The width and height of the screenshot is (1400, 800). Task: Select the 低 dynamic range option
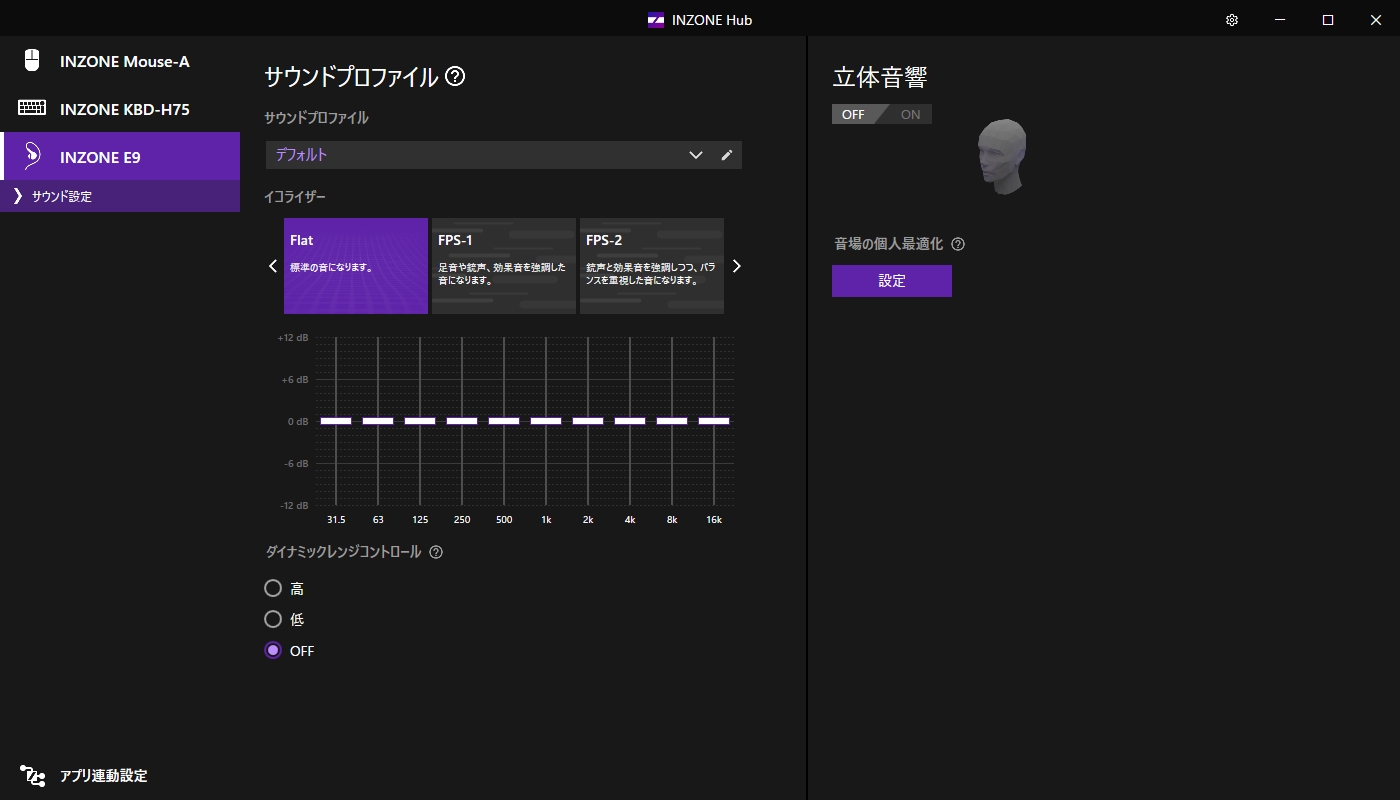point(273,619)
